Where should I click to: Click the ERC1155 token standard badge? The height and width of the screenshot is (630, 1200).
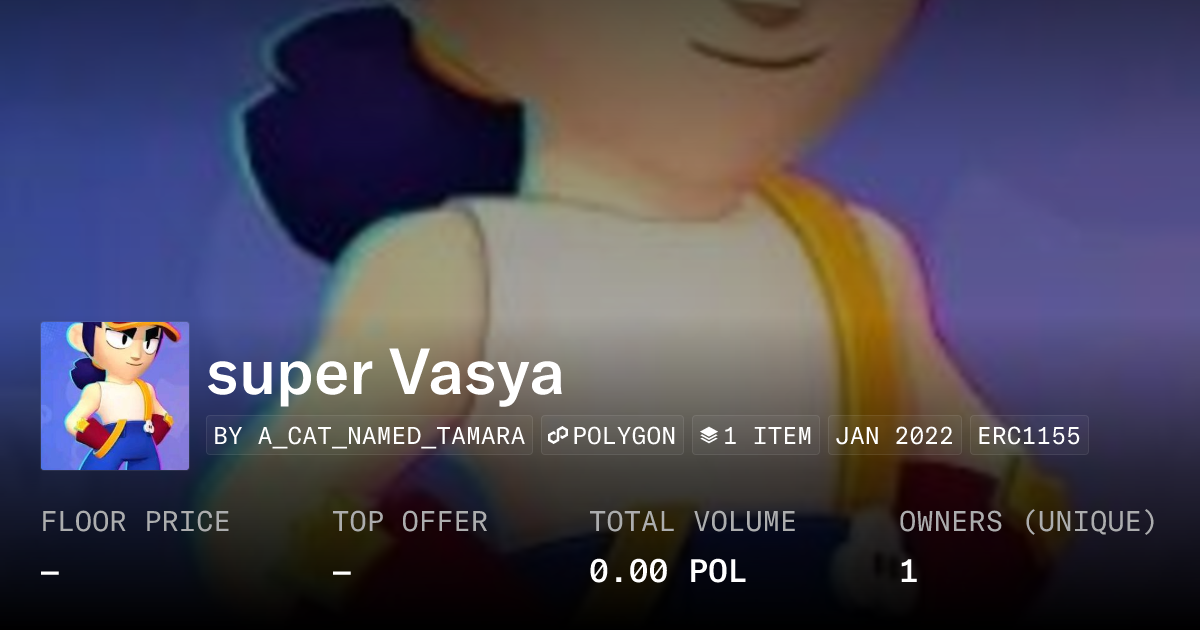pyautogui.click(x=1029, y=436)
